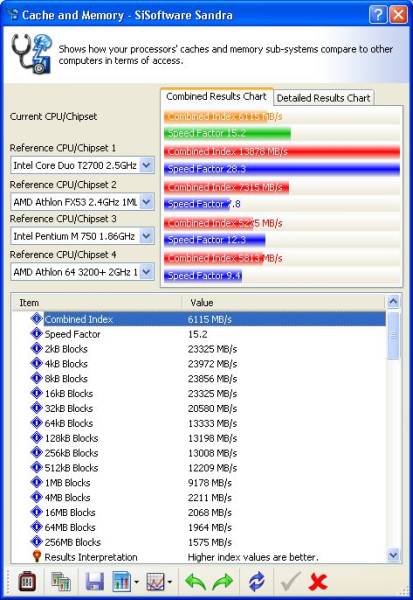Image resolution: width=413 pixels, height=600 pixels.
Task: Click the grey checkmark OK icon
Action: pyautogui.click(x=290, y=582)
